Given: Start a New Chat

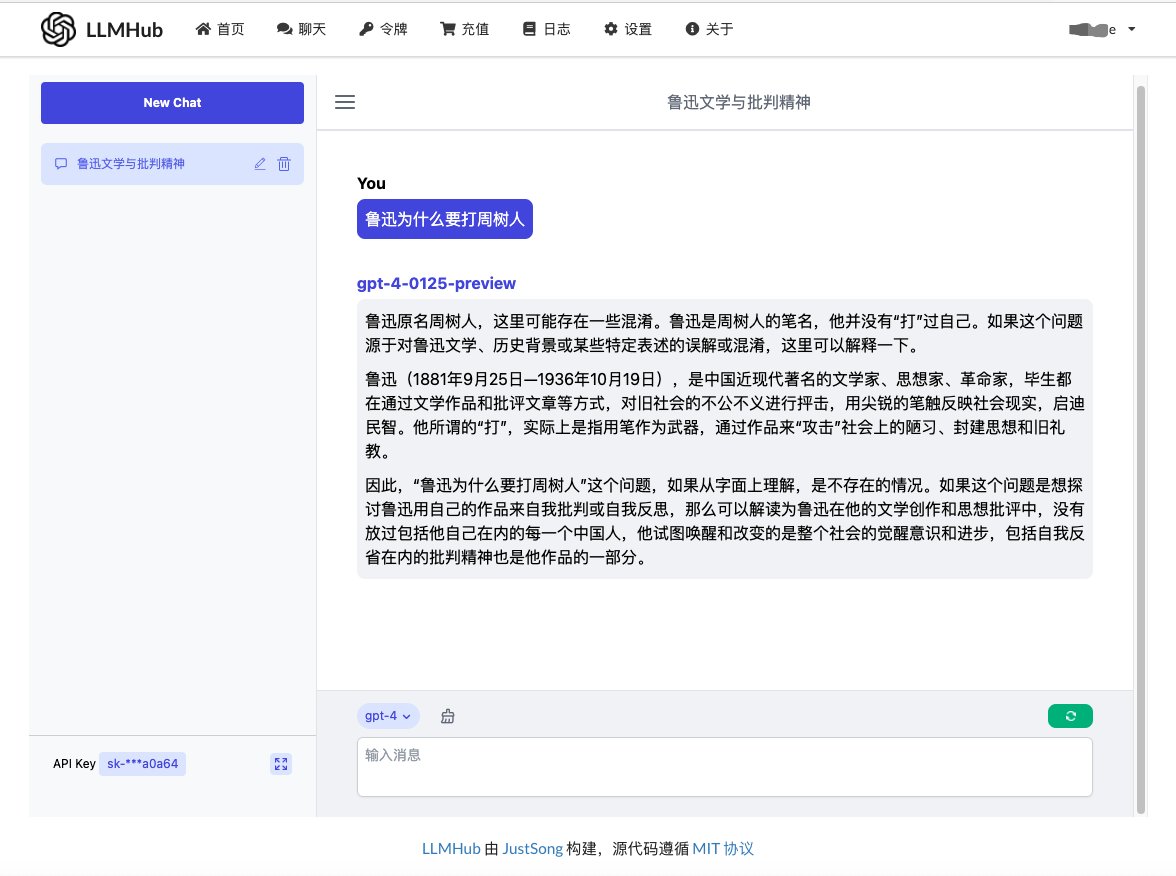Looking at the screenshot, I should pos(172,103).
